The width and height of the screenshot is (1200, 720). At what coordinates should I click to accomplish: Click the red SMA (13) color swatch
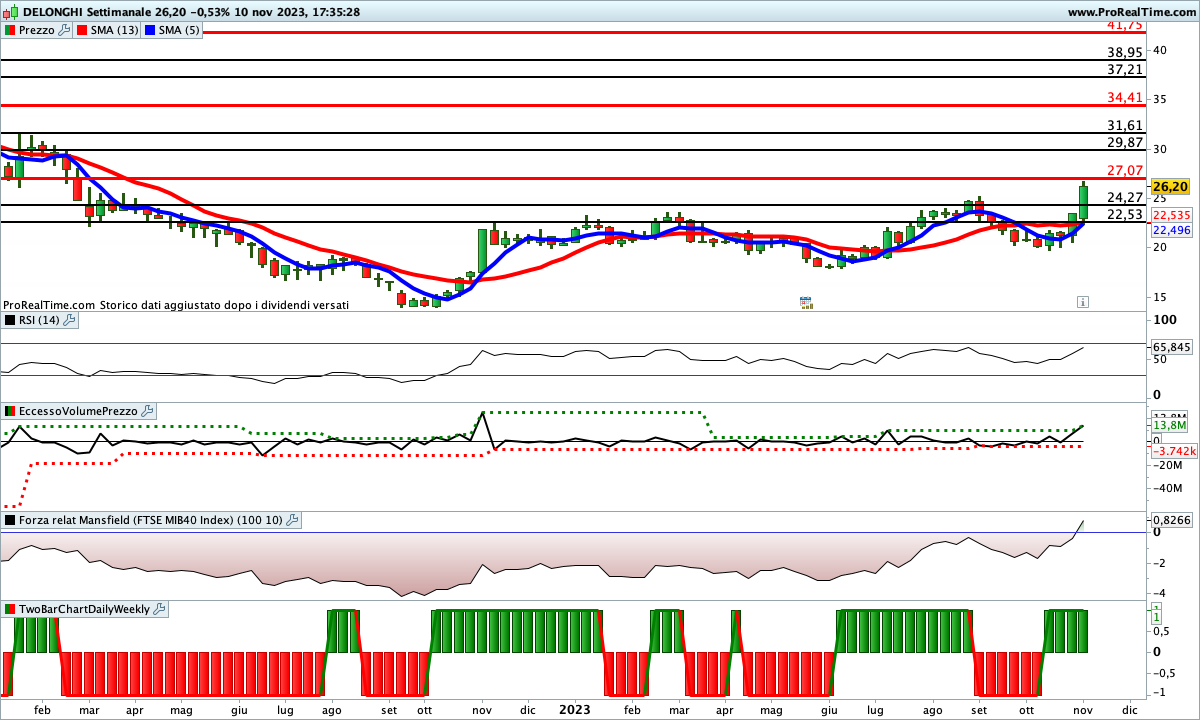point(83,30)
